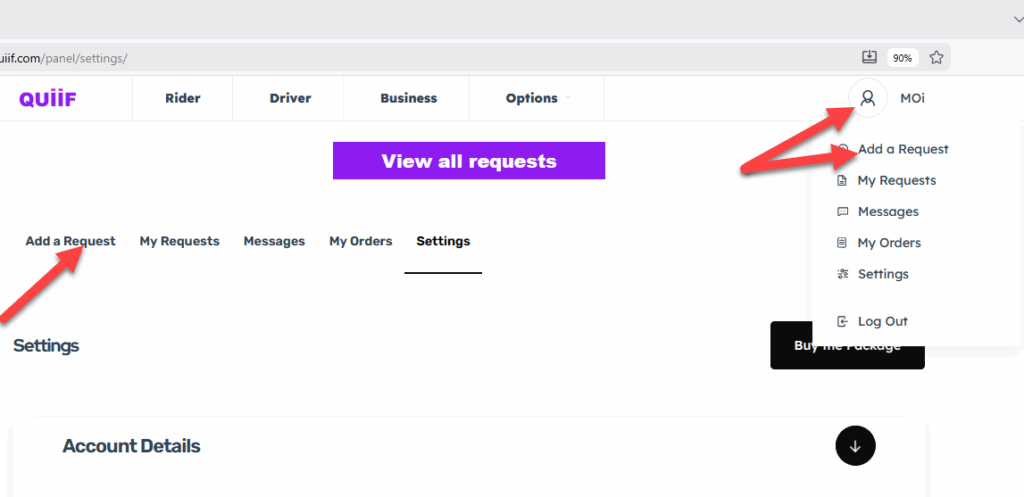Expand the Options navigation dropdown

538,98
